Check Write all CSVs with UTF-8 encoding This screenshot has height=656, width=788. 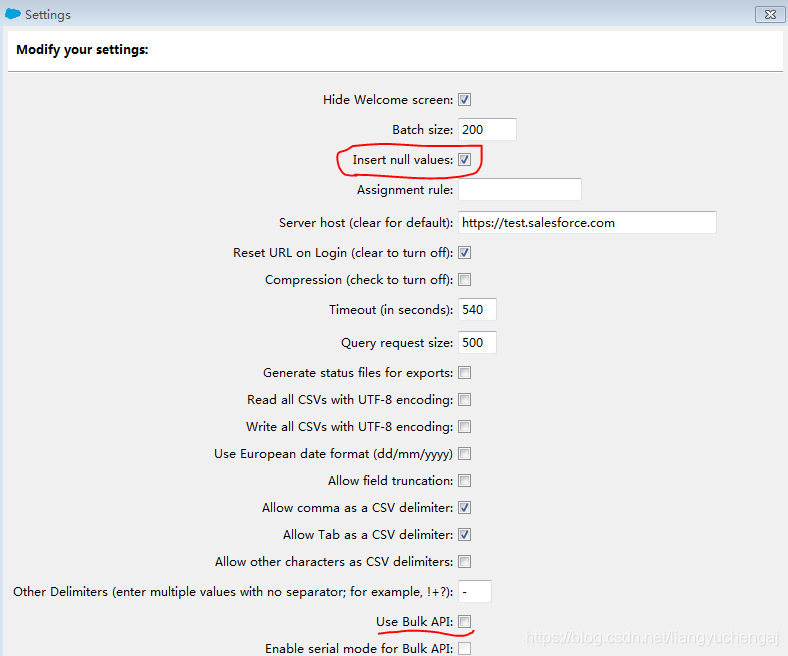464,427
